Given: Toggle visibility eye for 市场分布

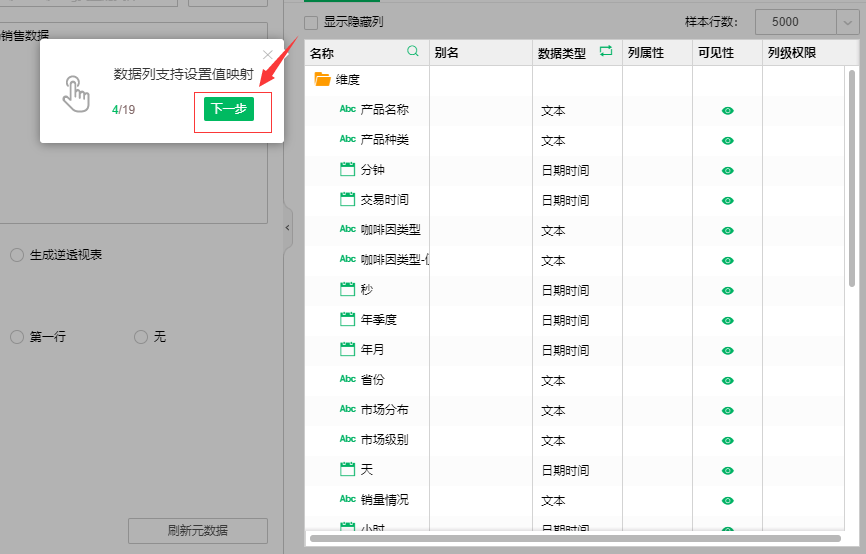Looking at the screenshot, I should (x=727, y=410).
